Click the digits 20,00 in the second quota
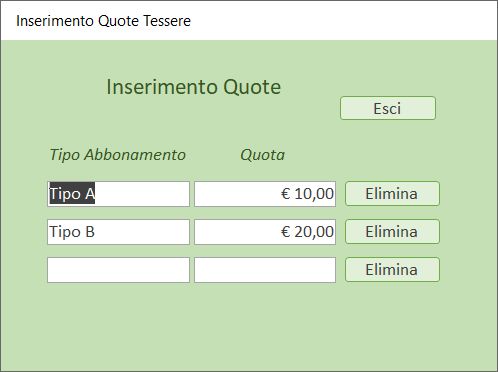 click(x=314, y=232)
